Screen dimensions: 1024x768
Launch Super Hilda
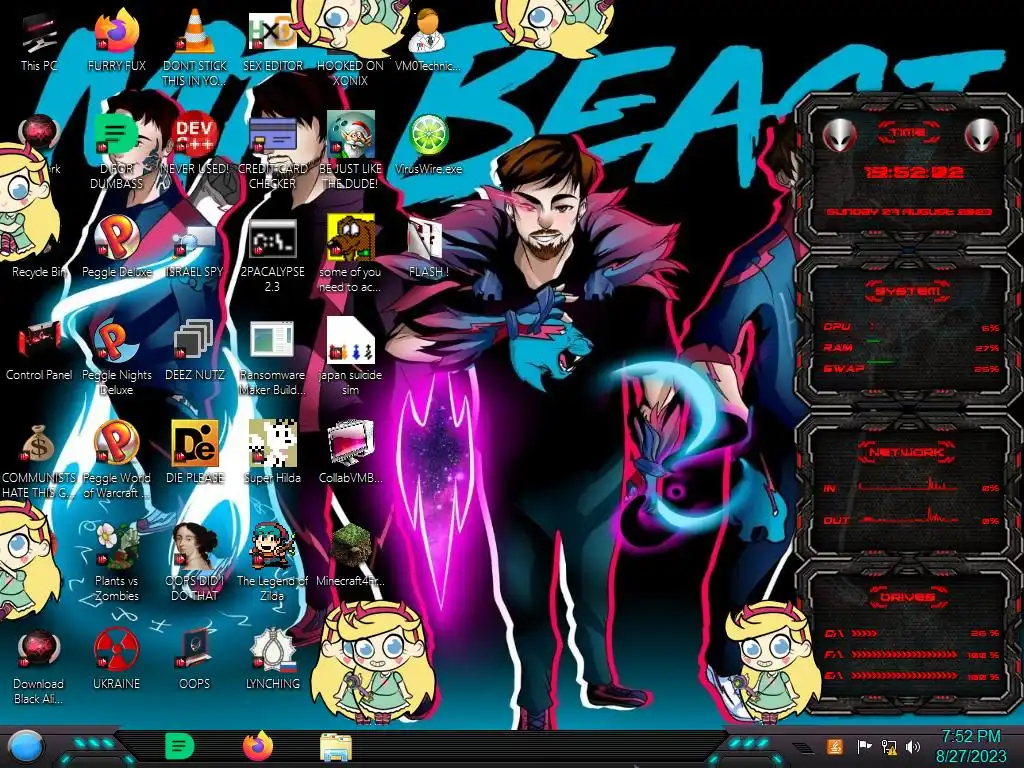[272, 454]
